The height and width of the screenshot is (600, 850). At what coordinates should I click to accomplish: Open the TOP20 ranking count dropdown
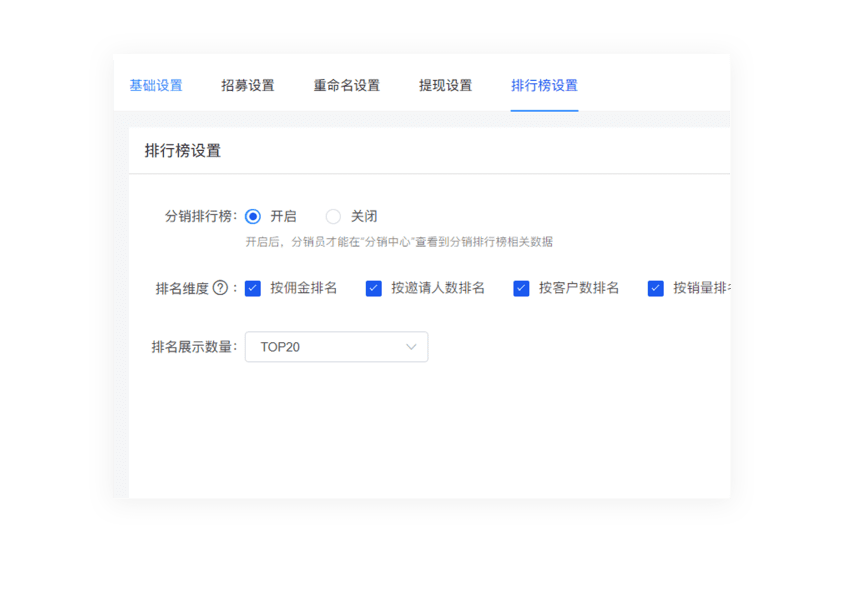[337, 347]
